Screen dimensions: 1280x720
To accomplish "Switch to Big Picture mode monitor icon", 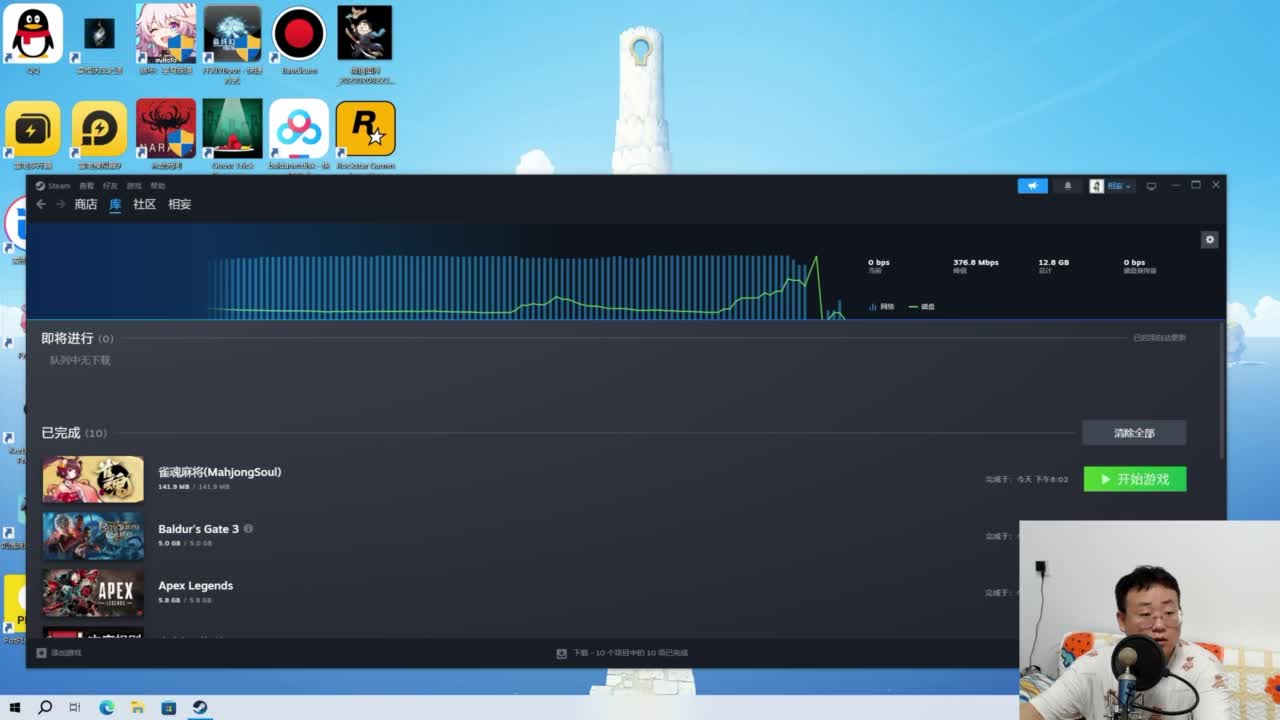I will 1151,186.
